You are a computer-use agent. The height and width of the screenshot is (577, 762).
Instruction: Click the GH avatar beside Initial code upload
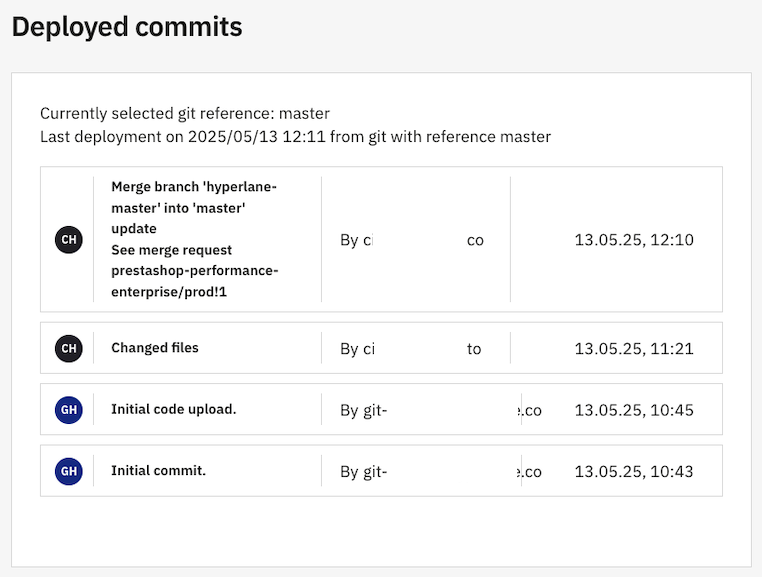(x=68, y=410)
